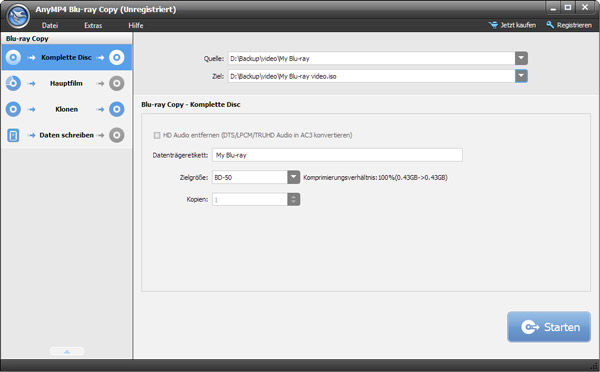Click the AnyMP4 application logo icon
The width and height of the screenshot is (600, 372).
point(18,16)
